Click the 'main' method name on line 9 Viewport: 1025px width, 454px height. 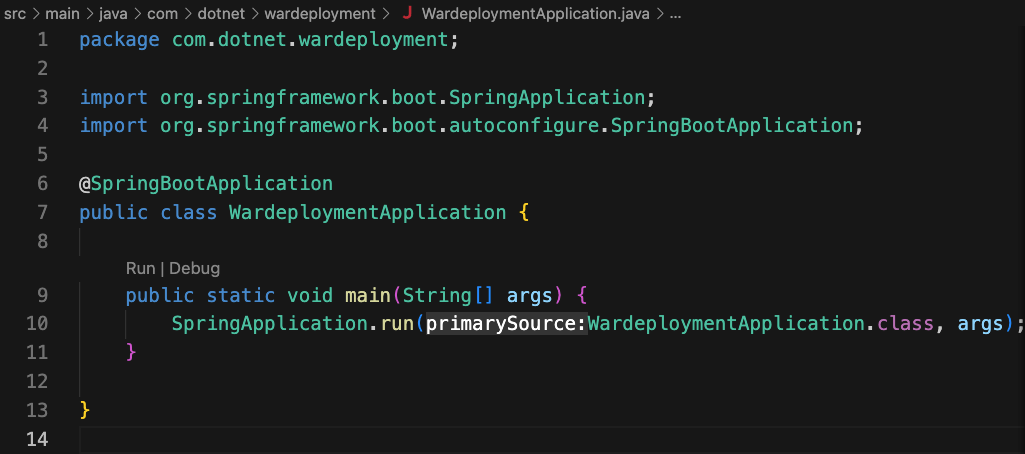(368, 295)
